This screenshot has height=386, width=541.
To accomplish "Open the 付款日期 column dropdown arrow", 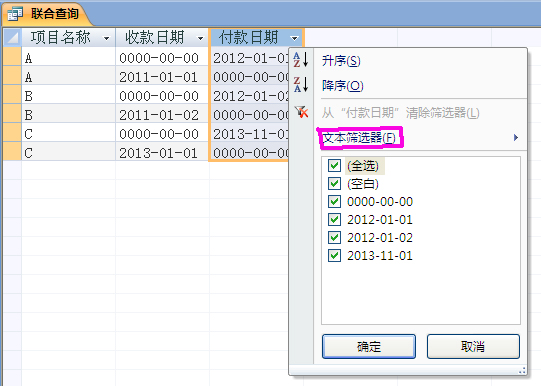I will pyautogui.click(x=294, y=38).
